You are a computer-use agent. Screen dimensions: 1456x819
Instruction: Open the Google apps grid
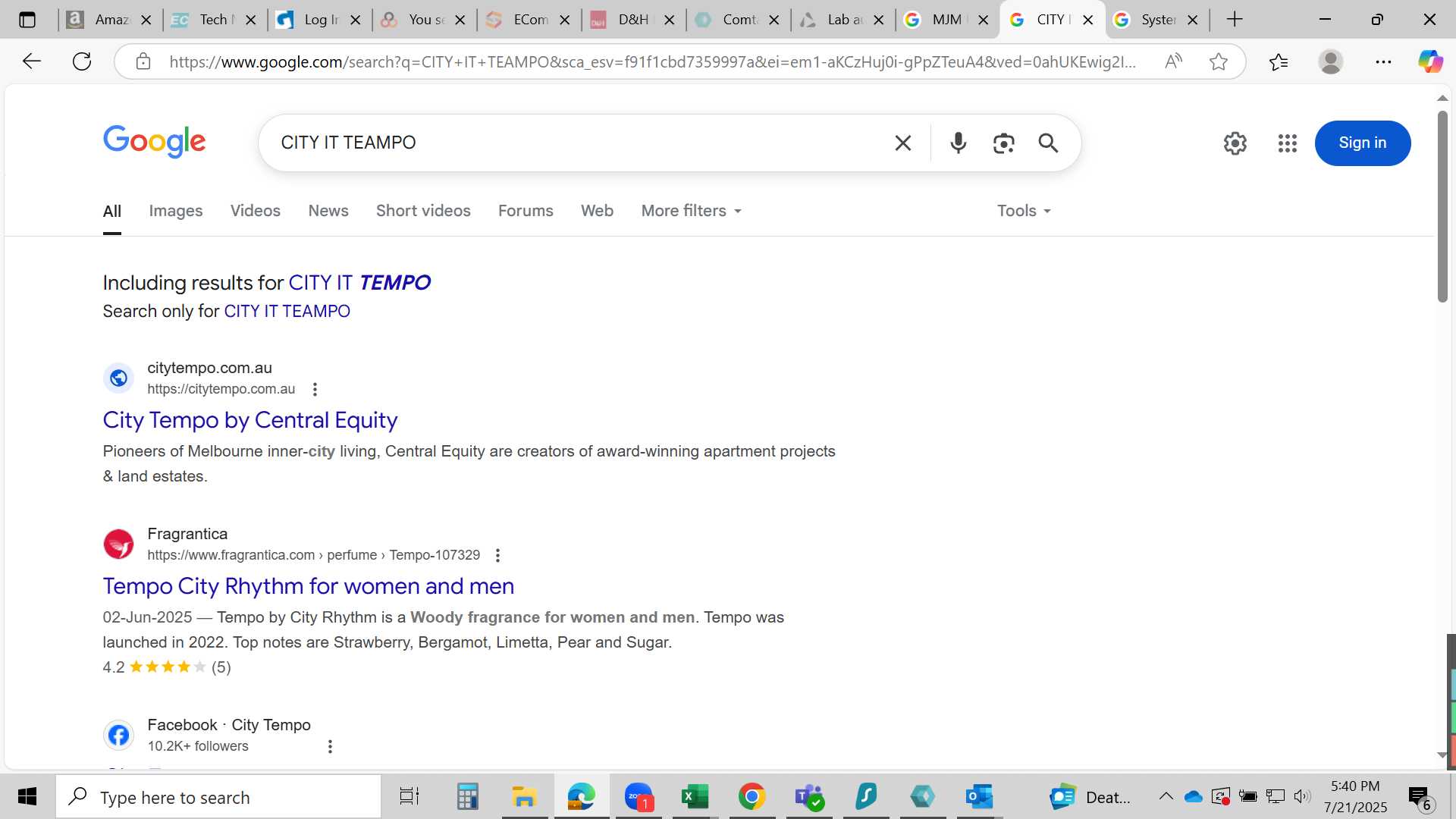1287,143
